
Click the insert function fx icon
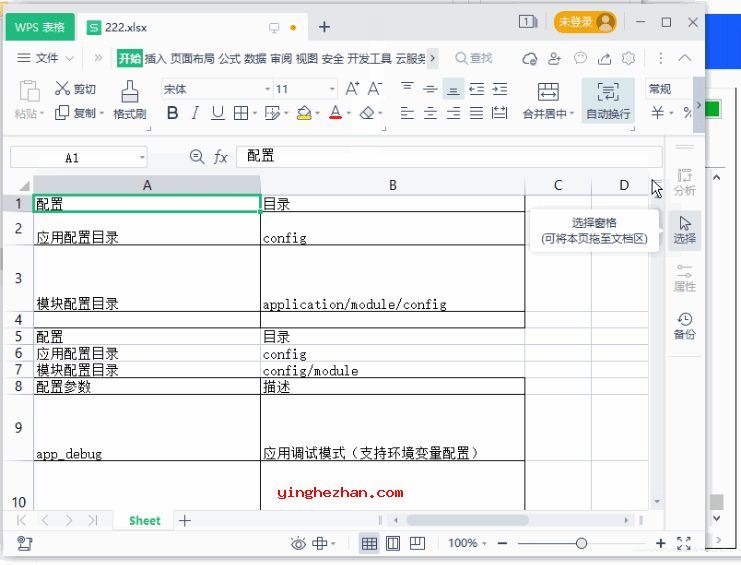pyautogui.click(x=221, y=156)
